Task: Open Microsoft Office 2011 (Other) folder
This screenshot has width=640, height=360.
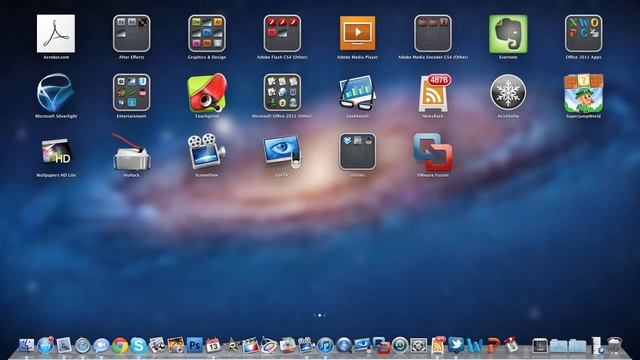Action: [x=282, y=93]
